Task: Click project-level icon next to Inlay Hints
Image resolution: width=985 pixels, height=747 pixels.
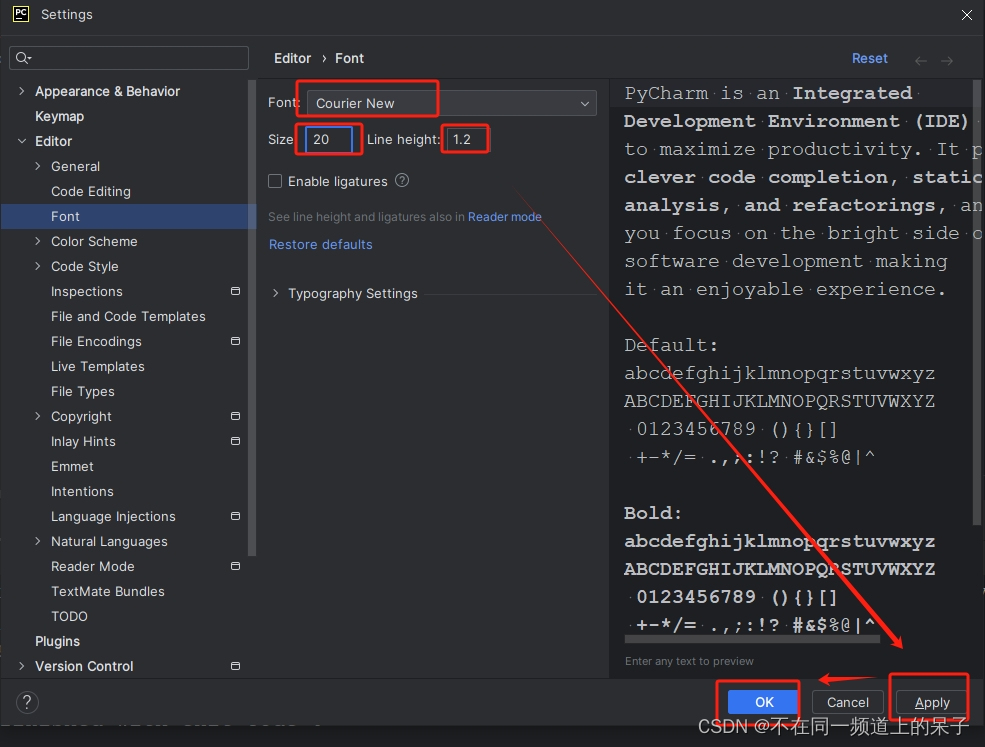Action: click(x=236, y=441)
